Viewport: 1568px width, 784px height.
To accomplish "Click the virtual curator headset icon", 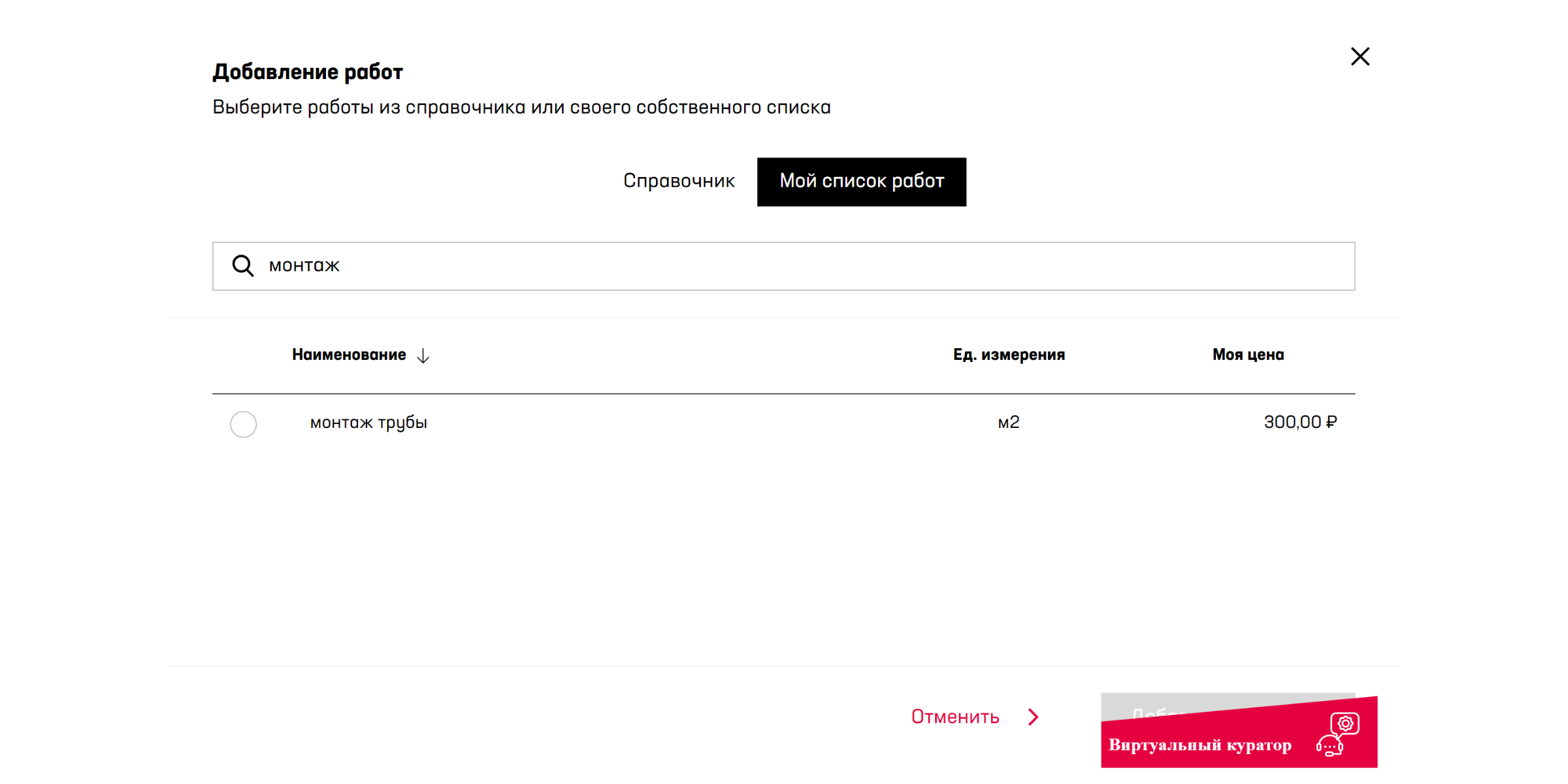I will point(1337,735).
